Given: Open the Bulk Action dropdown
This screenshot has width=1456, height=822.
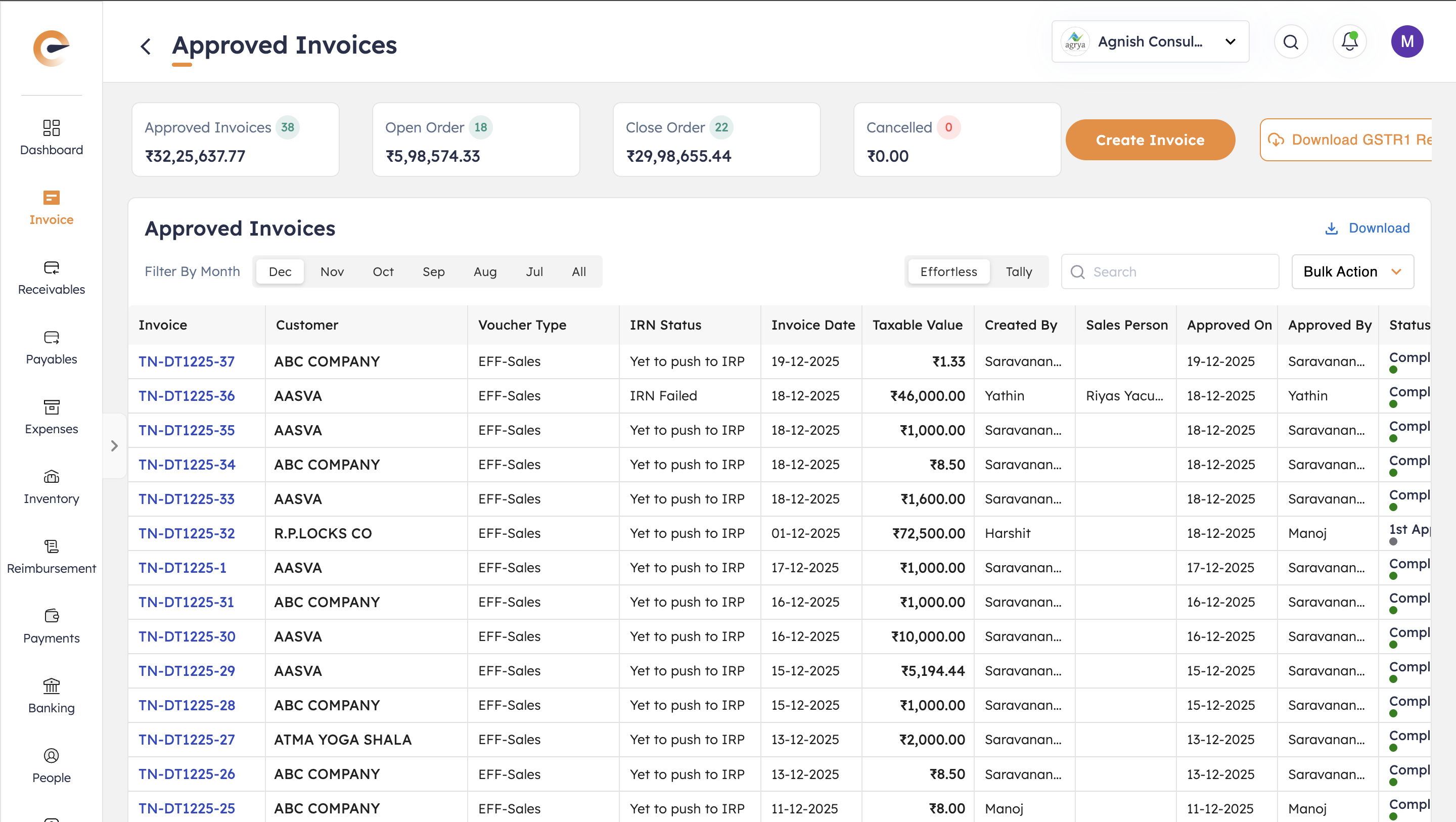Looking at the screenshot, I should pyautogui.click(x=1352, y=272).
